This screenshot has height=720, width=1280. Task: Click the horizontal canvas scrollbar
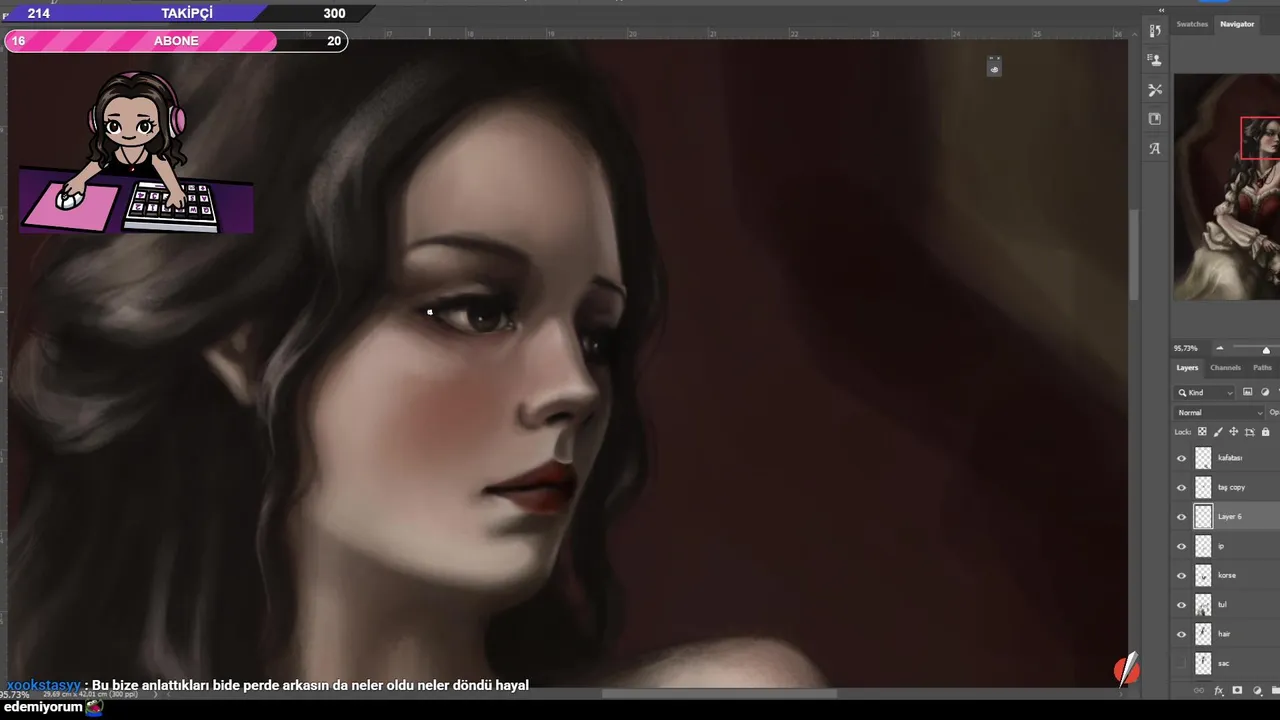pos(719,693)
